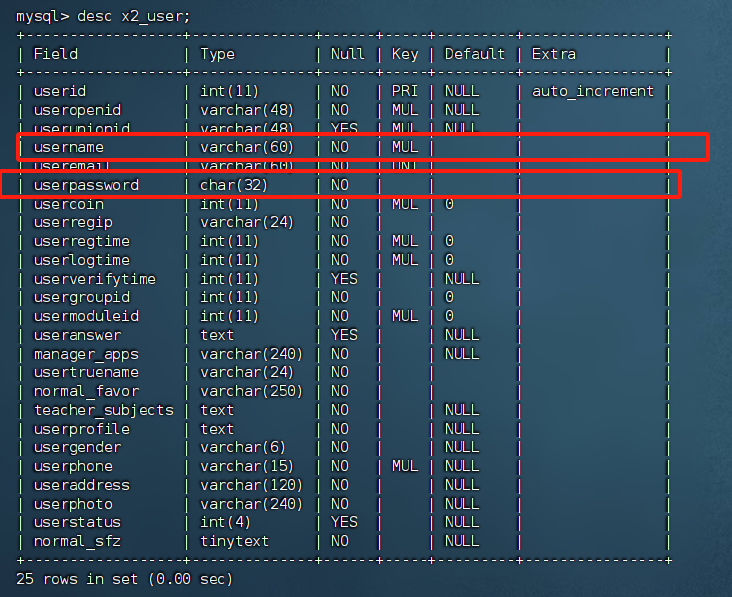Image resolution: width=732 pixels, height=597 pixels.
Task: Click the 'userstatus' field name
Action: 77,522
